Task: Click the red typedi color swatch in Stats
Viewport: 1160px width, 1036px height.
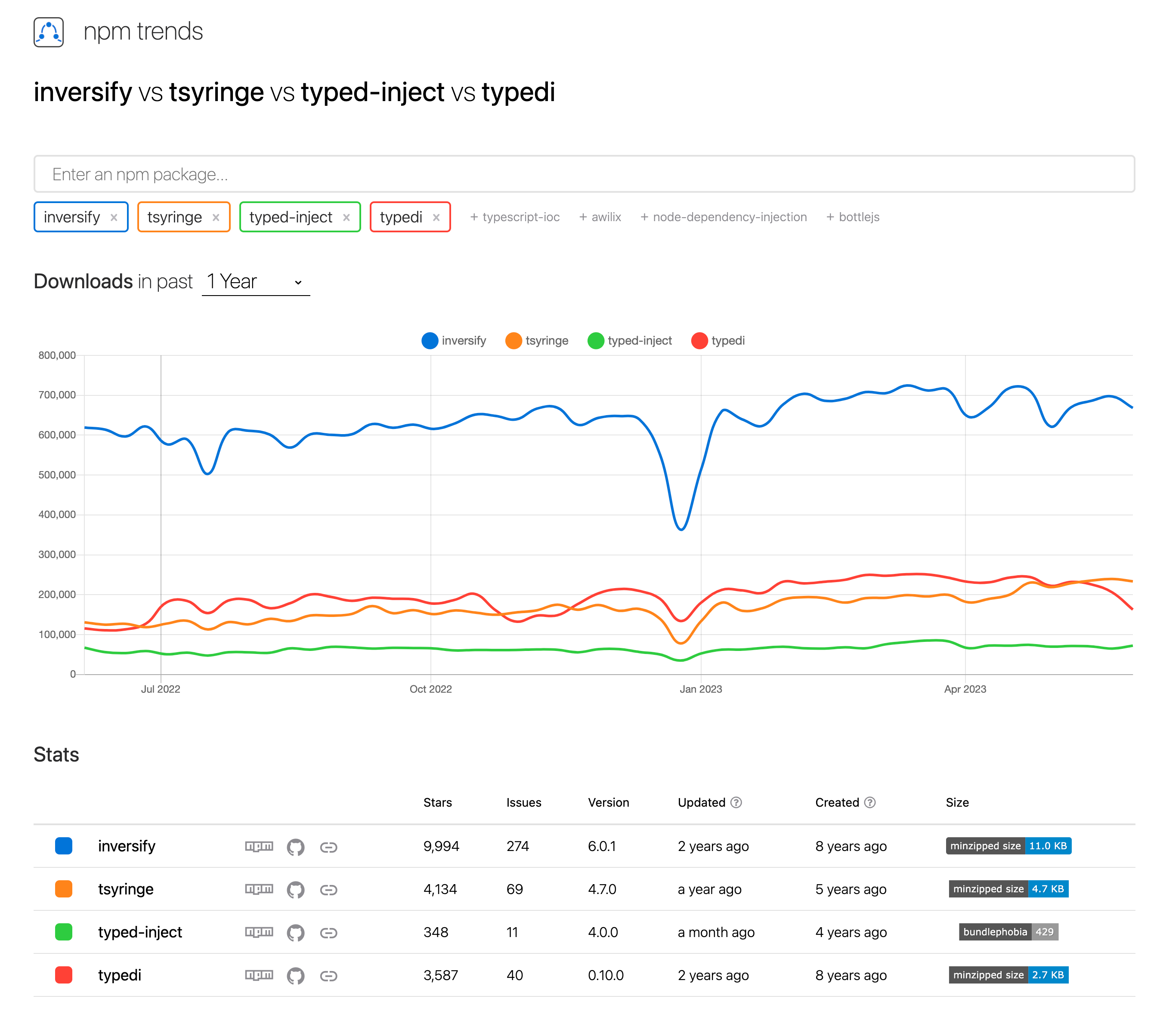Action: 64,975
